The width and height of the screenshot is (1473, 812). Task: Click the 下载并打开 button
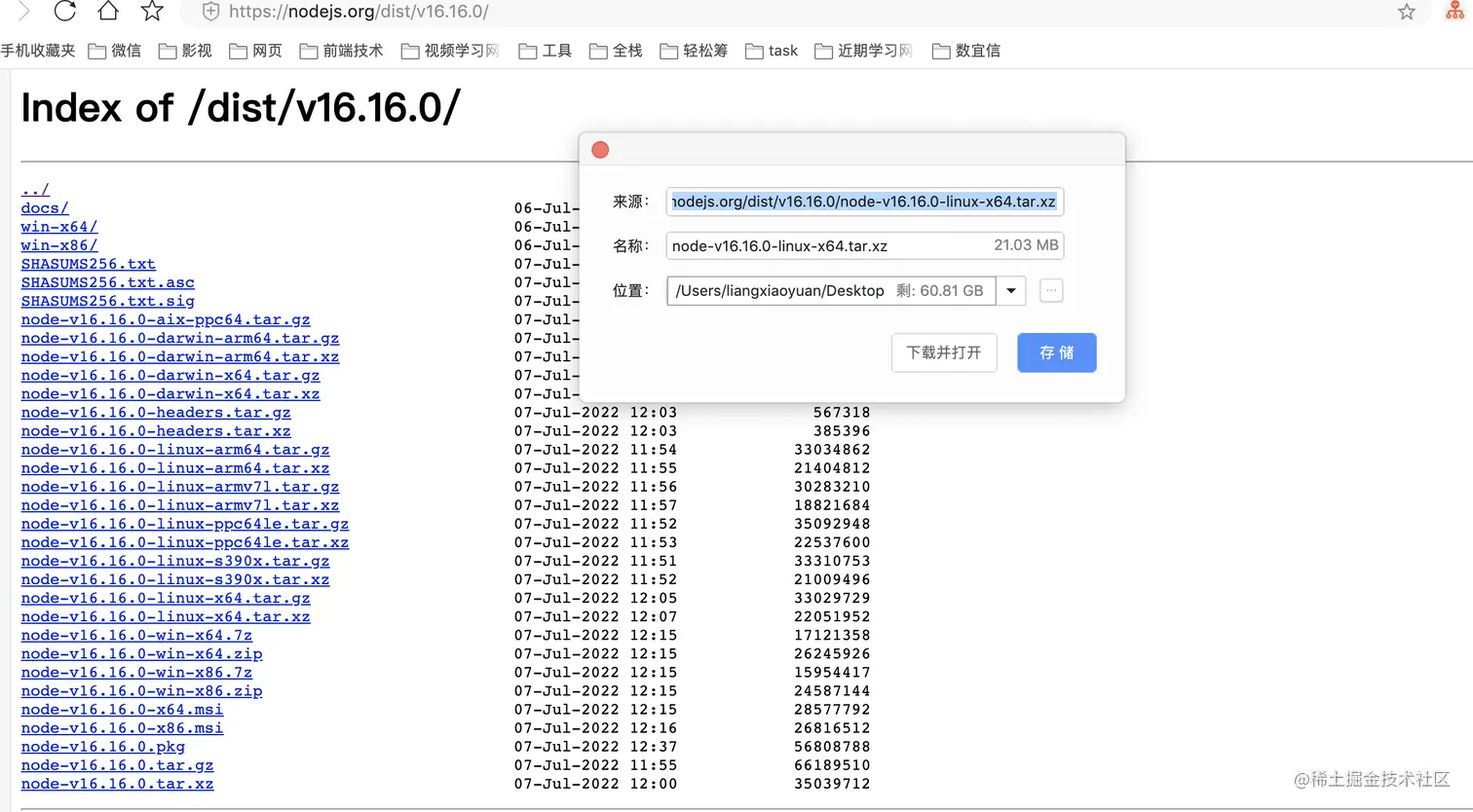[x=943, y=352]
